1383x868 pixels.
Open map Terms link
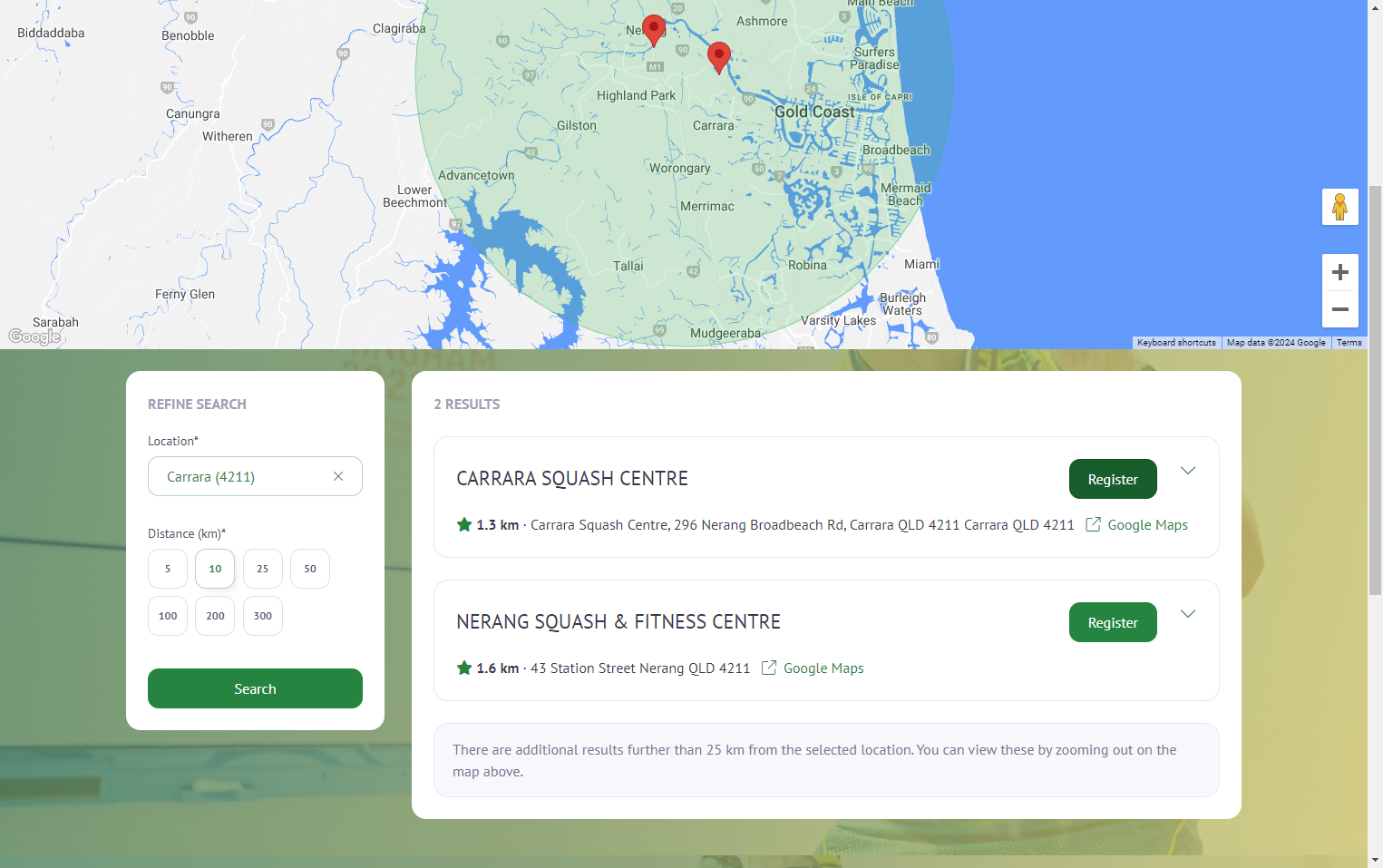[x=1349, y=343]
